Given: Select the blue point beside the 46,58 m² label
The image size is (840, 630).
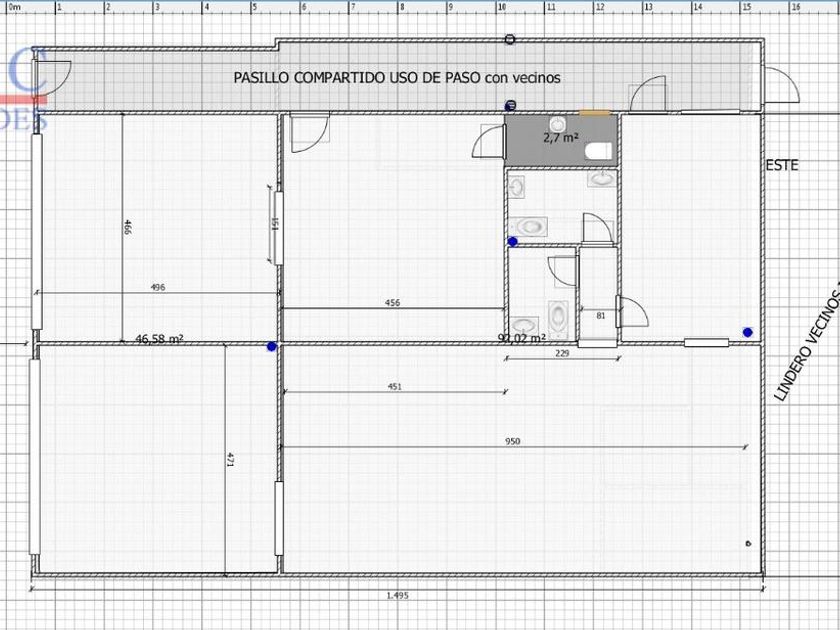Looking at the screenshot, I should [271, 347].
